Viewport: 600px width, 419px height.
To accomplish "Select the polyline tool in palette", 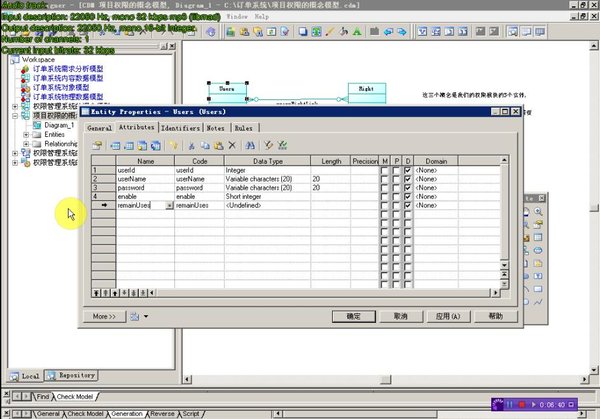I will (x=538, y=302).
